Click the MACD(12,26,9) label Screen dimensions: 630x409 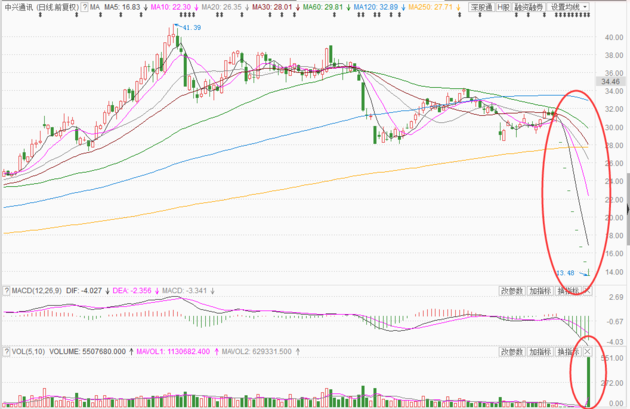[37, 290]
